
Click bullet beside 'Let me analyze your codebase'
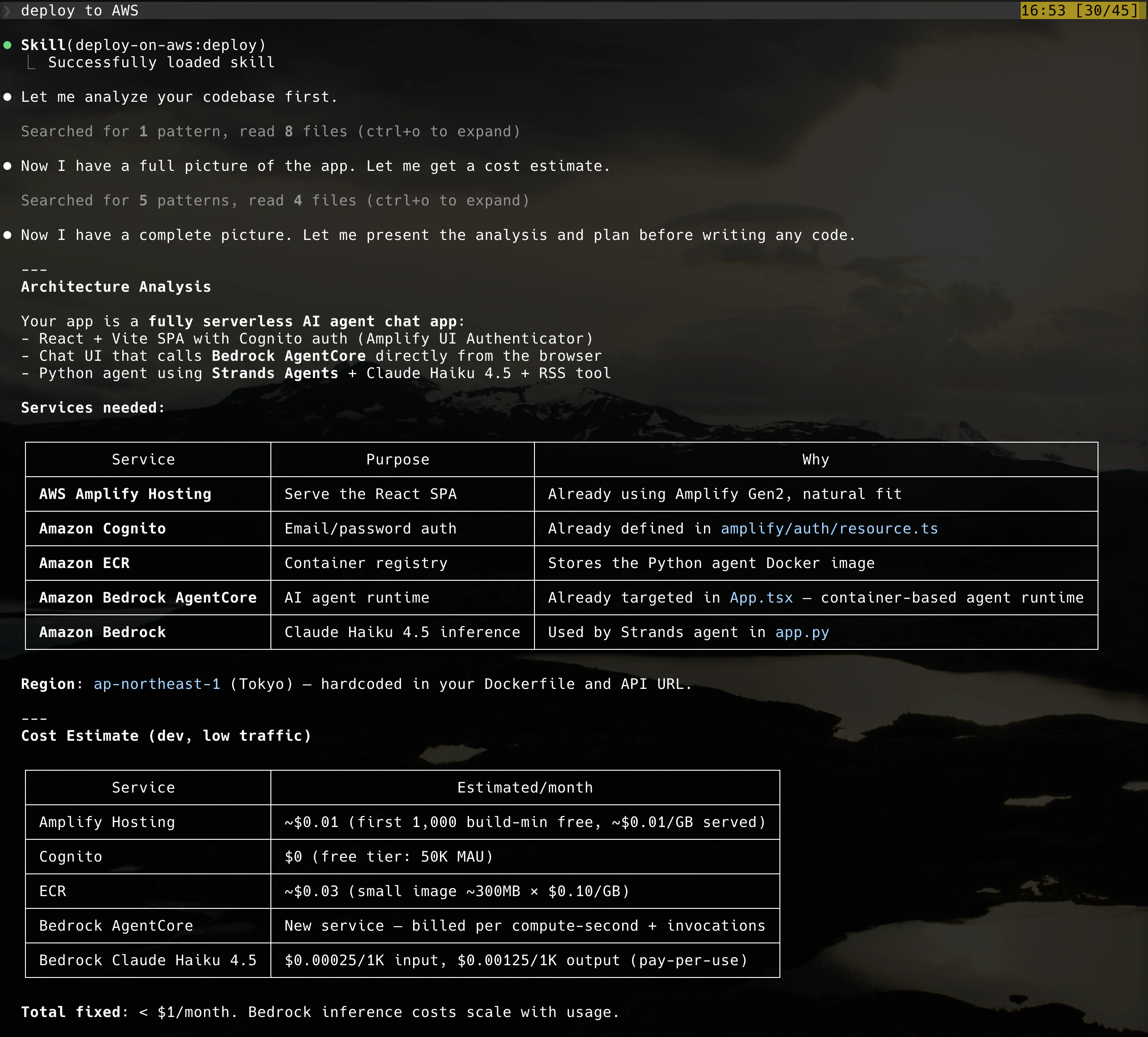(x=7, y=97)
